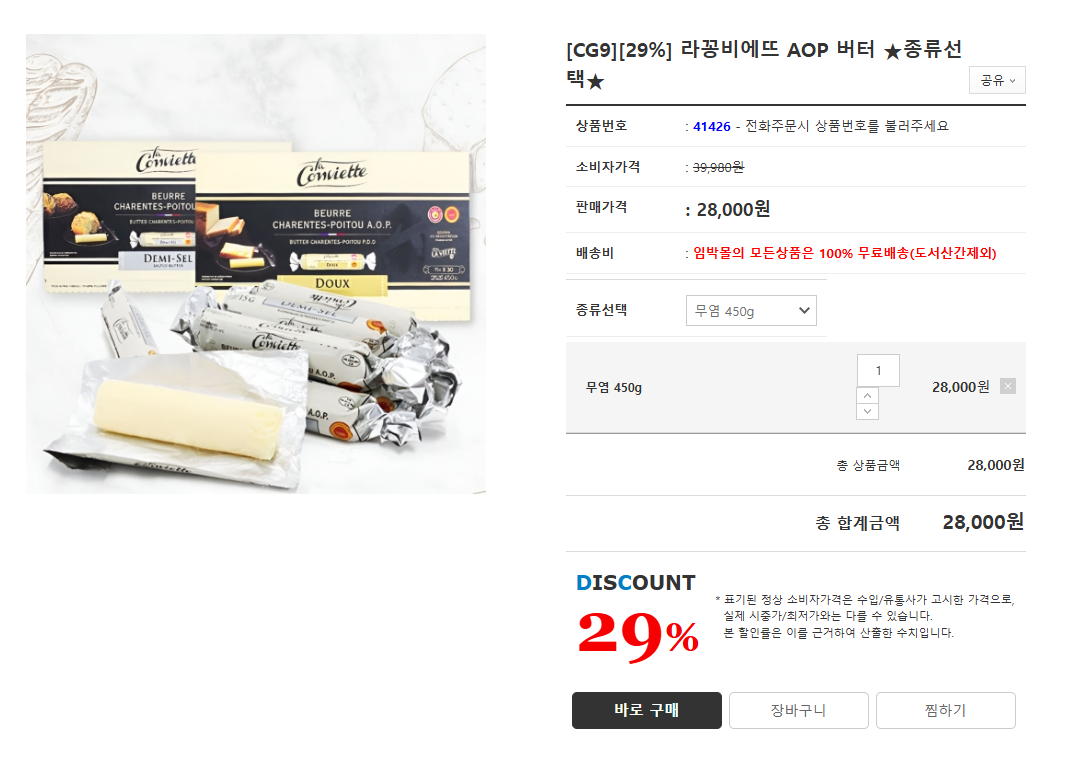Image resolution: width=1072 pixels, height=757 pixels.
Task: Add item with the 장바구니 cart button
Action: [x=799, y=710]
